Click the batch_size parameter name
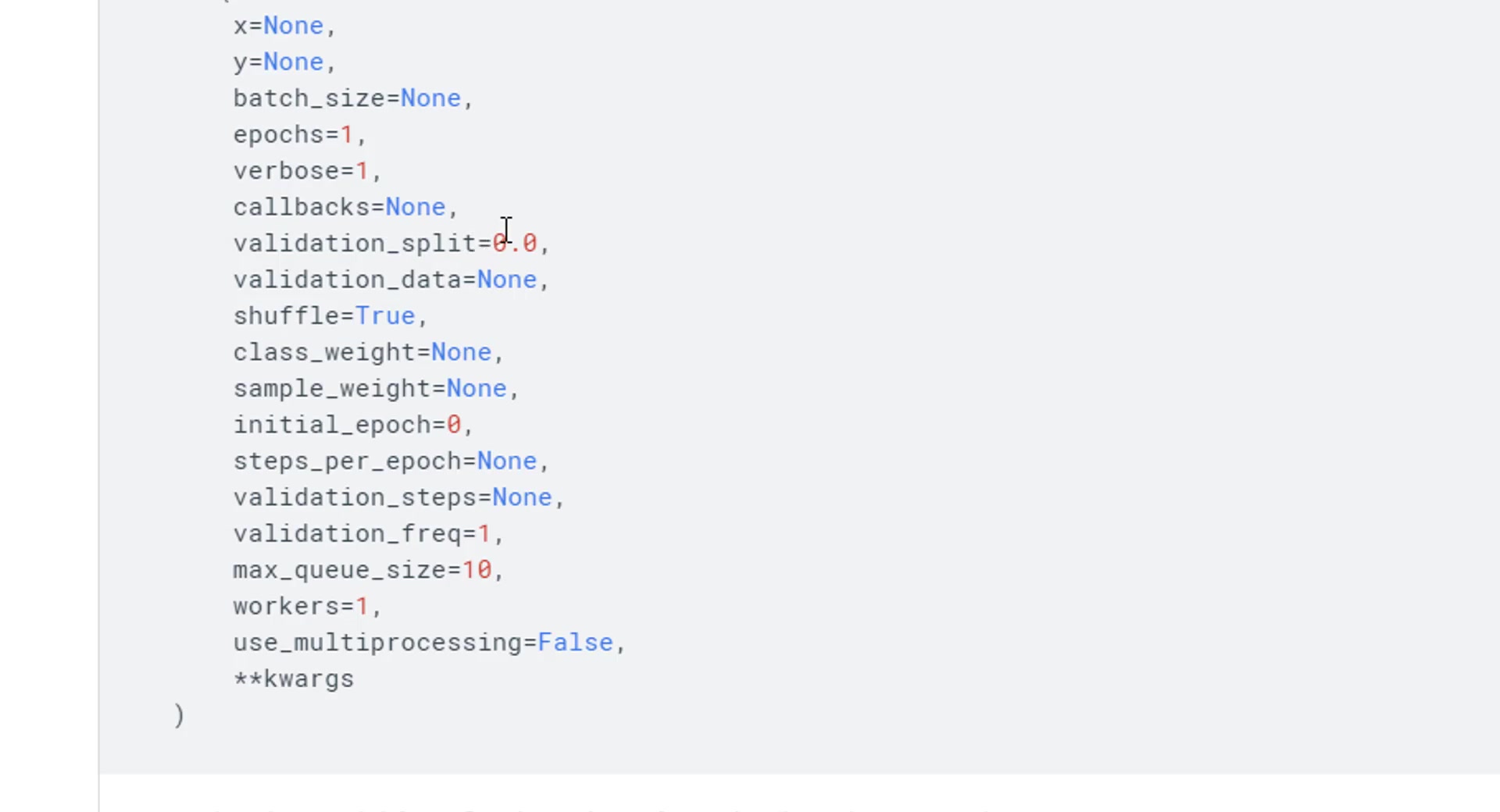This screenshot has width=1500, height=812. (309, 98)
